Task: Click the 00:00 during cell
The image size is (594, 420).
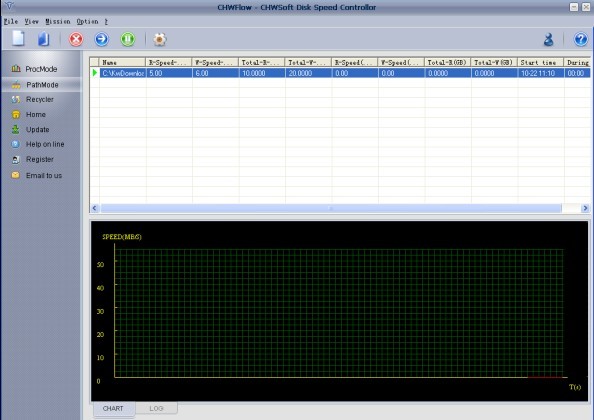Action: 577,73
